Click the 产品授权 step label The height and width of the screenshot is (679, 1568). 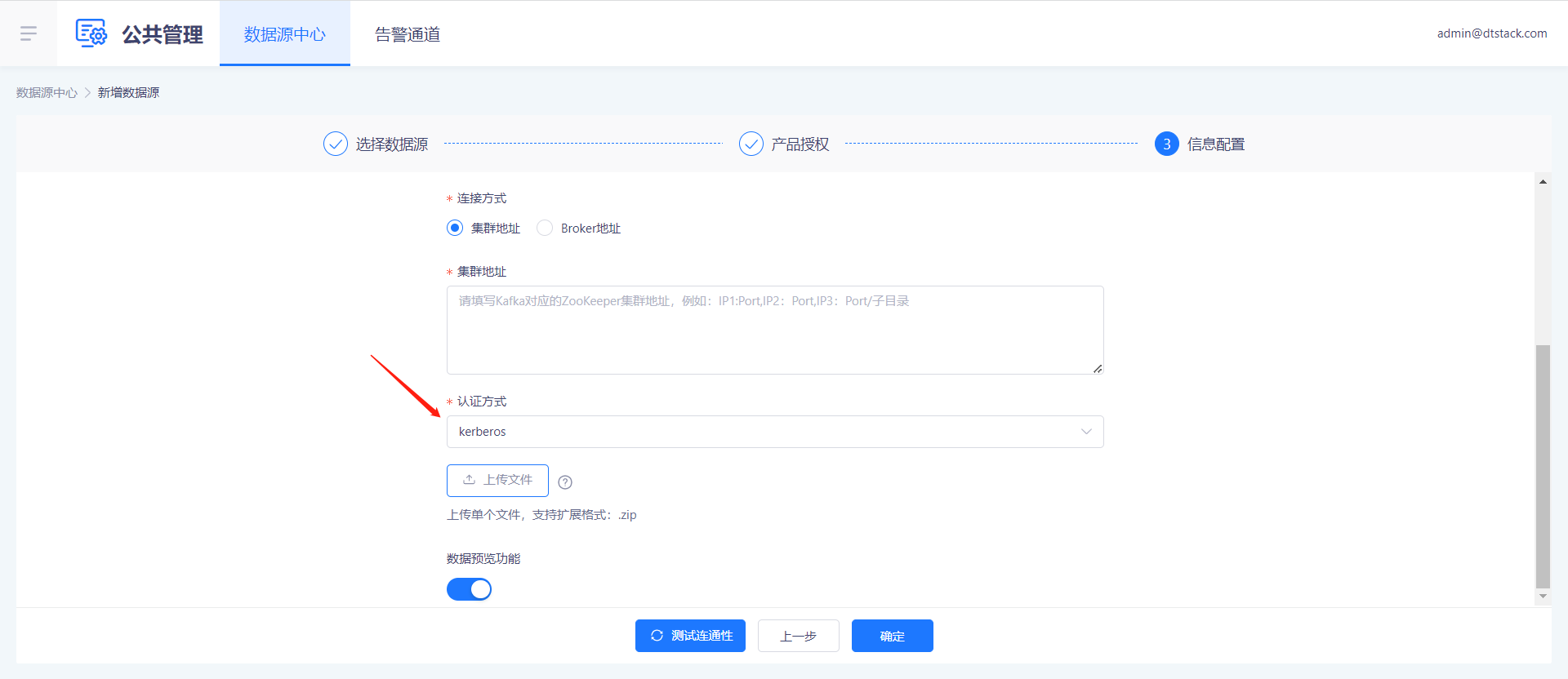point(800,144)
